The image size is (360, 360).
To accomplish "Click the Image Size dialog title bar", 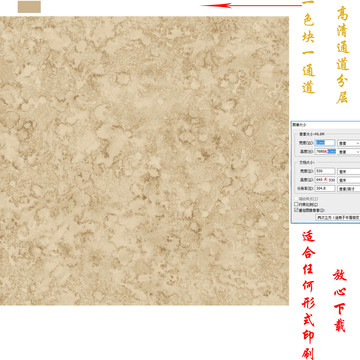I will point(326,124).
